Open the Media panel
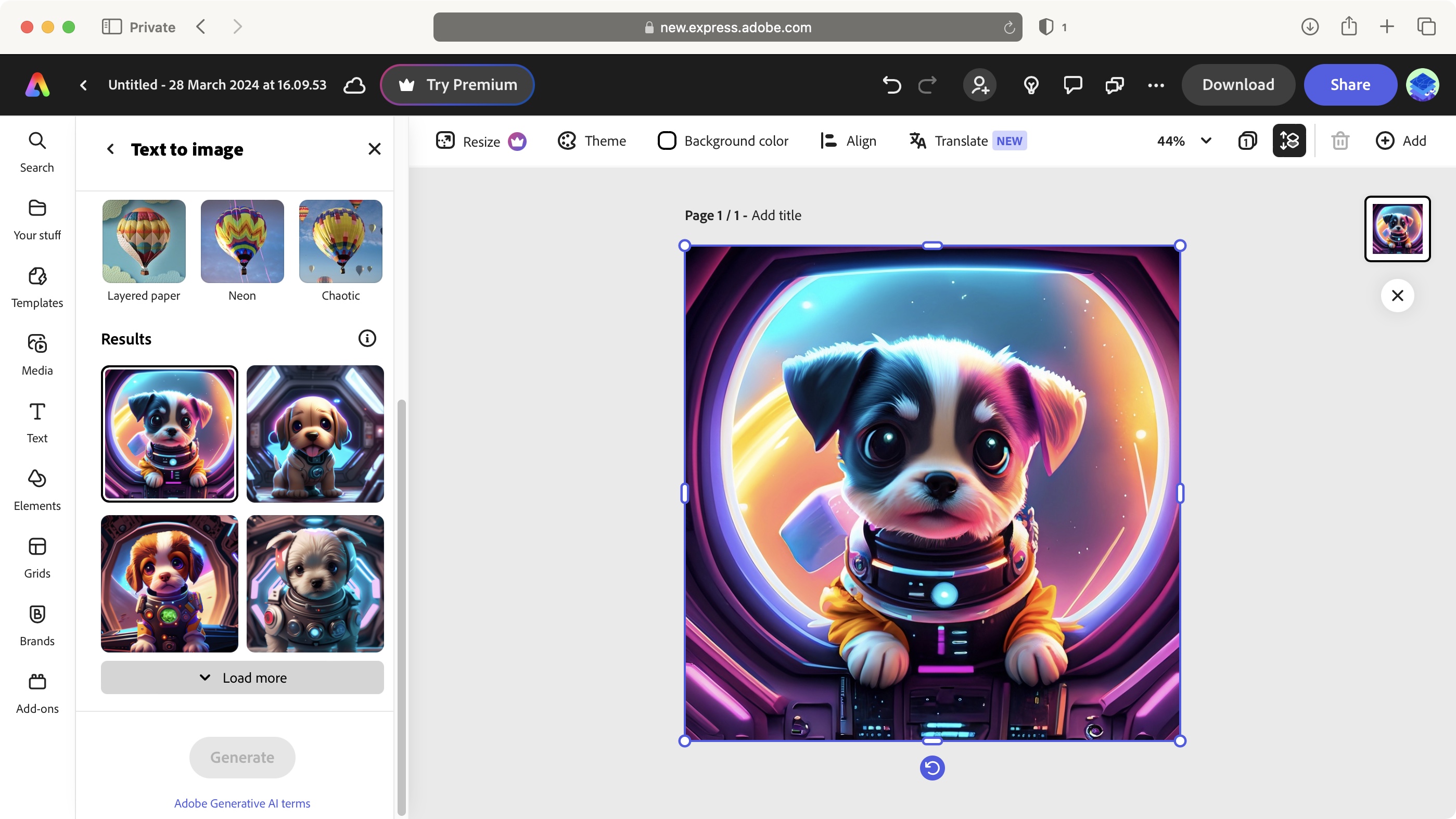 tap(37, 355)
